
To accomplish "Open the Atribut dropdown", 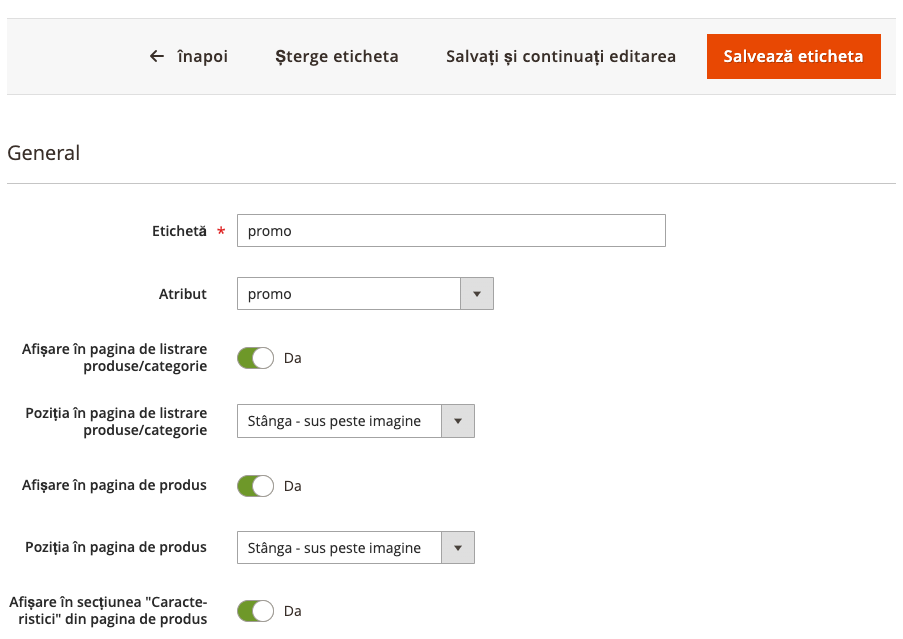I will point(365,294).
